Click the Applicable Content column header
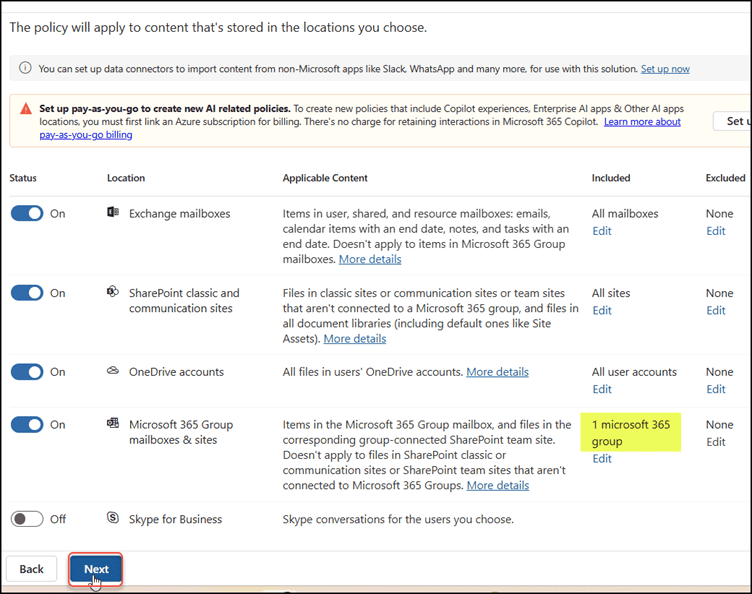The image size is (752, 594). pos(325,178)
